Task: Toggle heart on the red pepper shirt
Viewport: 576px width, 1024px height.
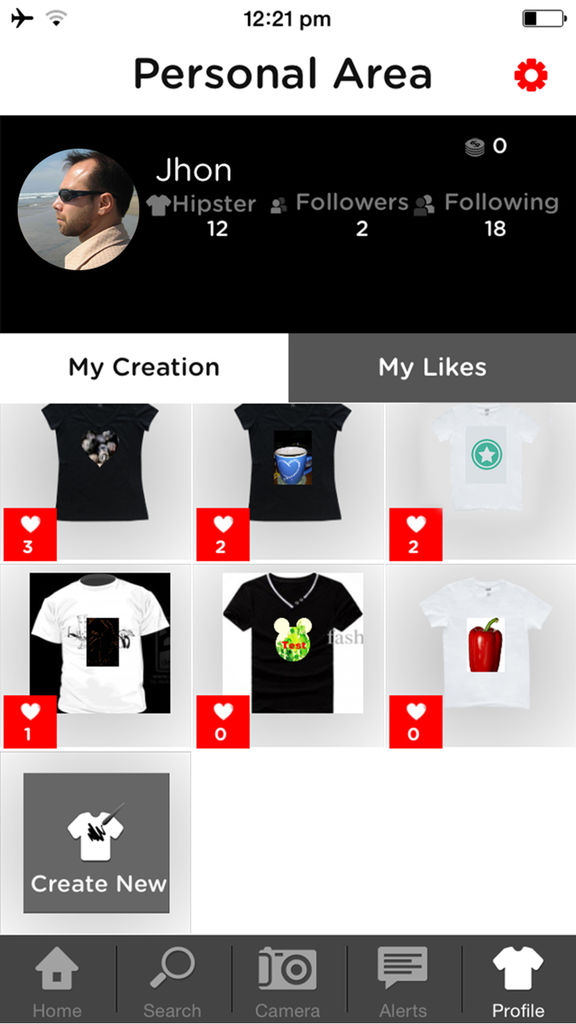Action: coord(415,722)
